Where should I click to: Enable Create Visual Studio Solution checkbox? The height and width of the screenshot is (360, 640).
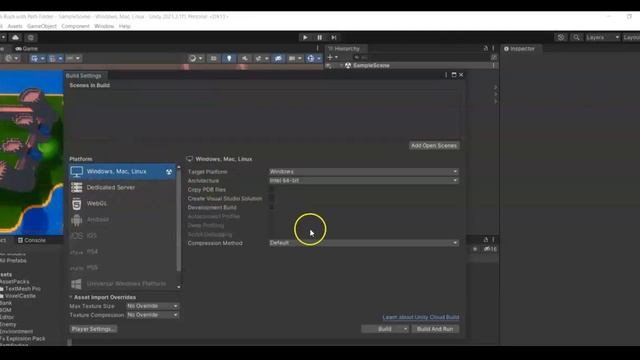[271, 198]
